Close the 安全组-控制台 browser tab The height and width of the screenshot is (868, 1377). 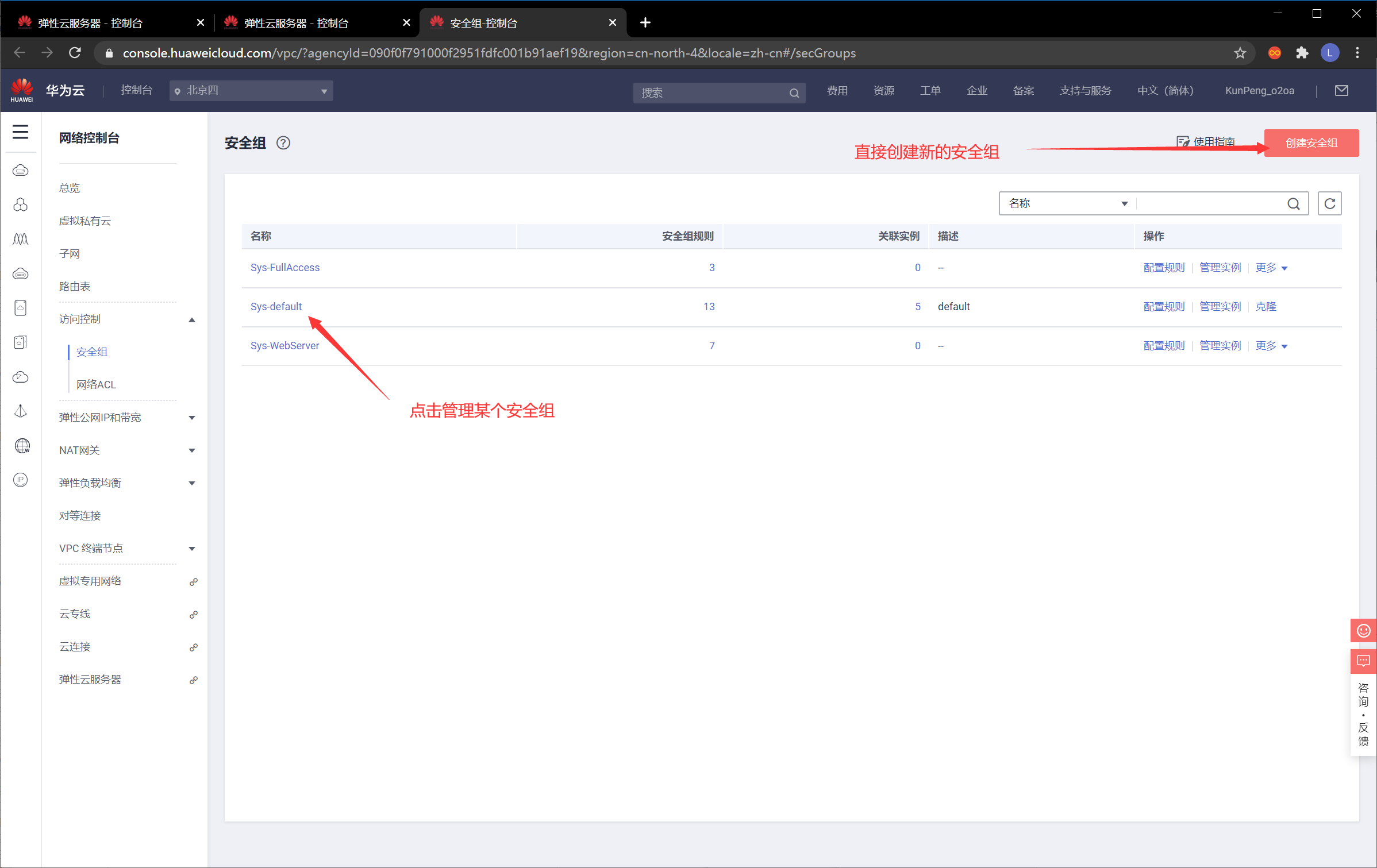click(613, 22)
